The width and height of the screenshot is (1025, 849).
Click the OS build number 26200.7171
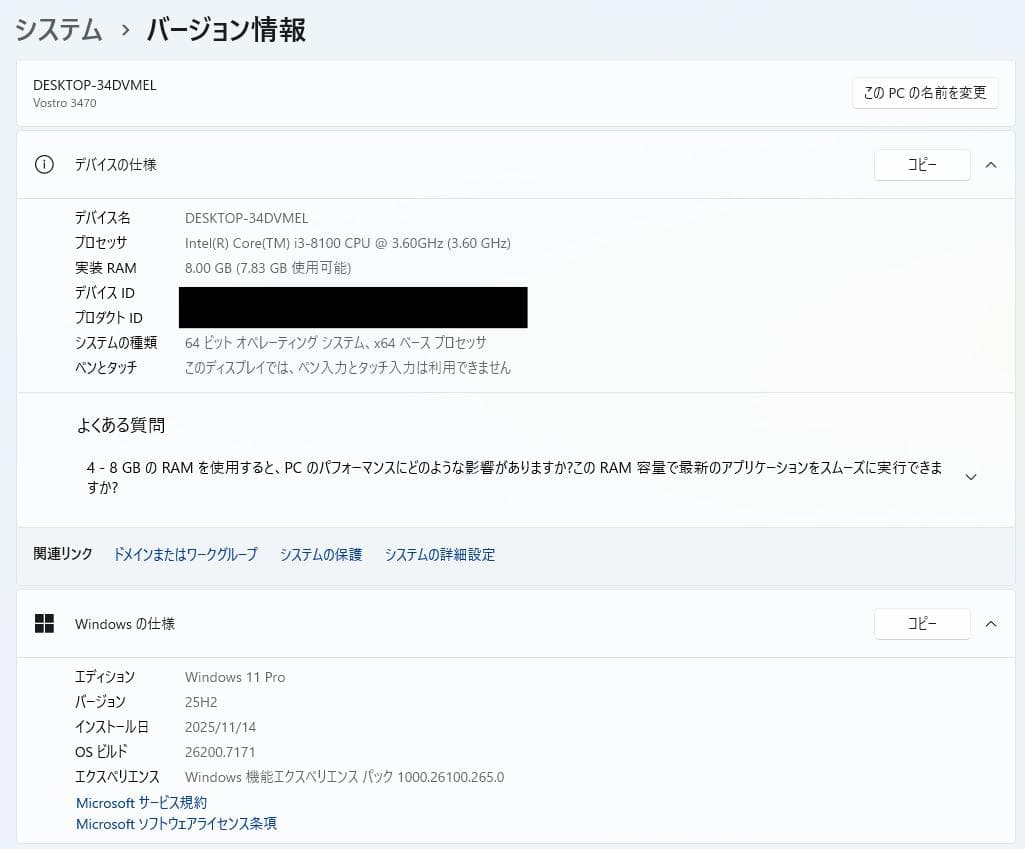[220, 751]
